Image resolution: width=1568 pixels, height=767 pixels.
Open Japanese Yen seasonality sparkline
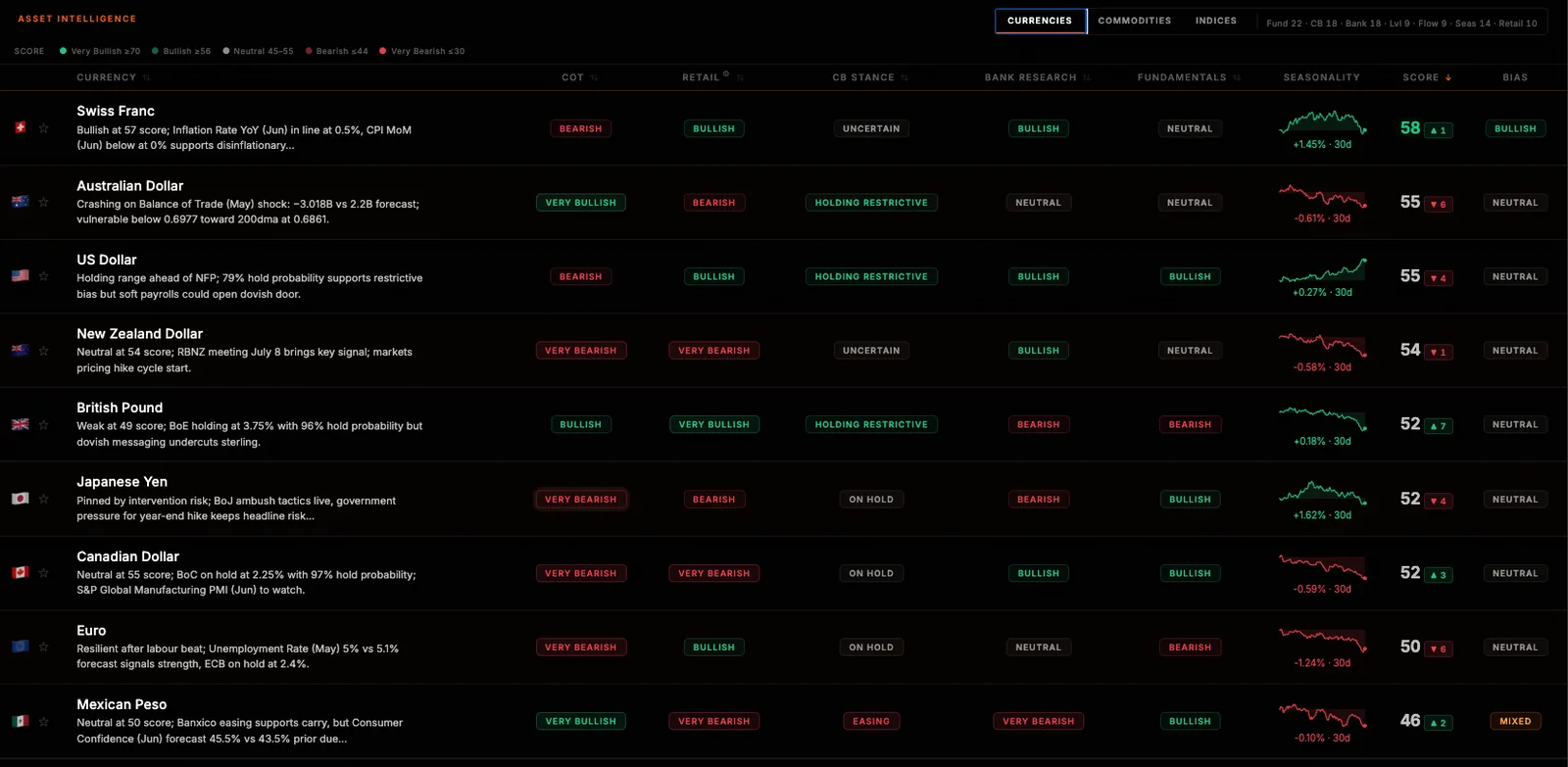1322,493
